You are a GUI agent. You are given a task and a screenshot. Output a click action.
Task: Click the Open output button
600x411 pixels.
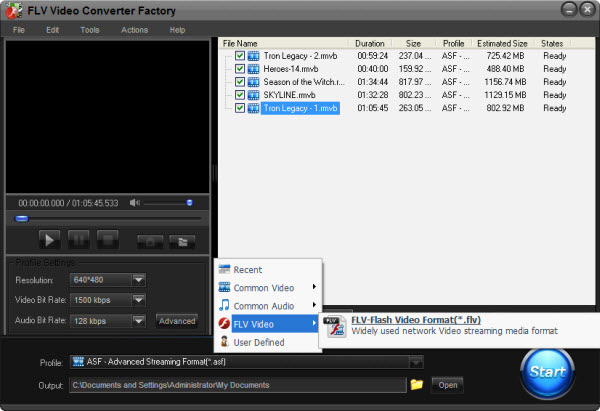[x=447, y=385]
